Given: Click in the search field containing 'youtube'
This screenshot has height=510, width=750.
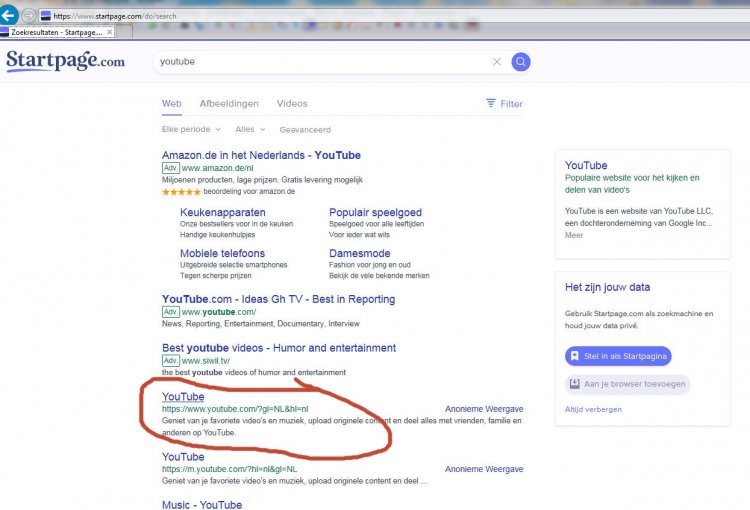Looking at the screenshot, I should (320, 62).
